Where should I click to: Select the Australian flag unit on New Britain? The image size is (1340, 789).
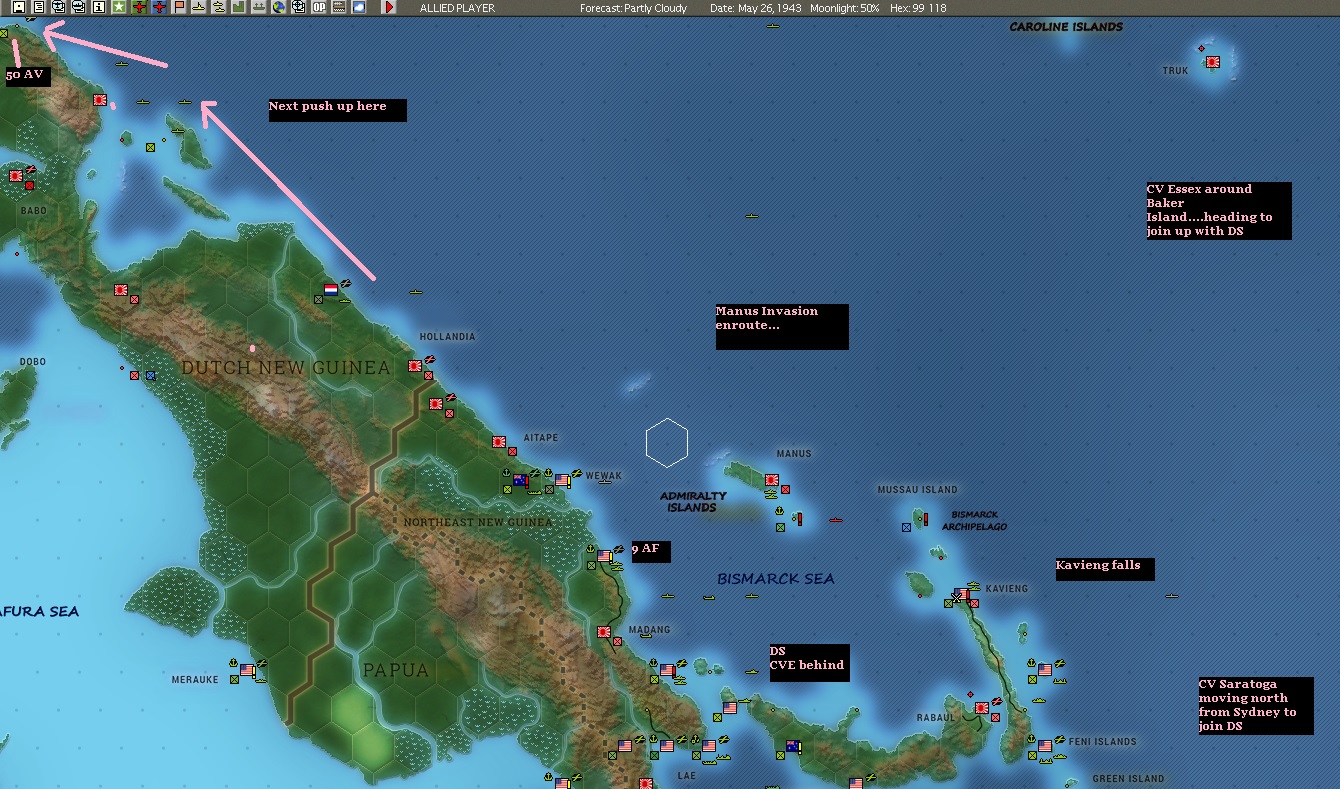793,746
